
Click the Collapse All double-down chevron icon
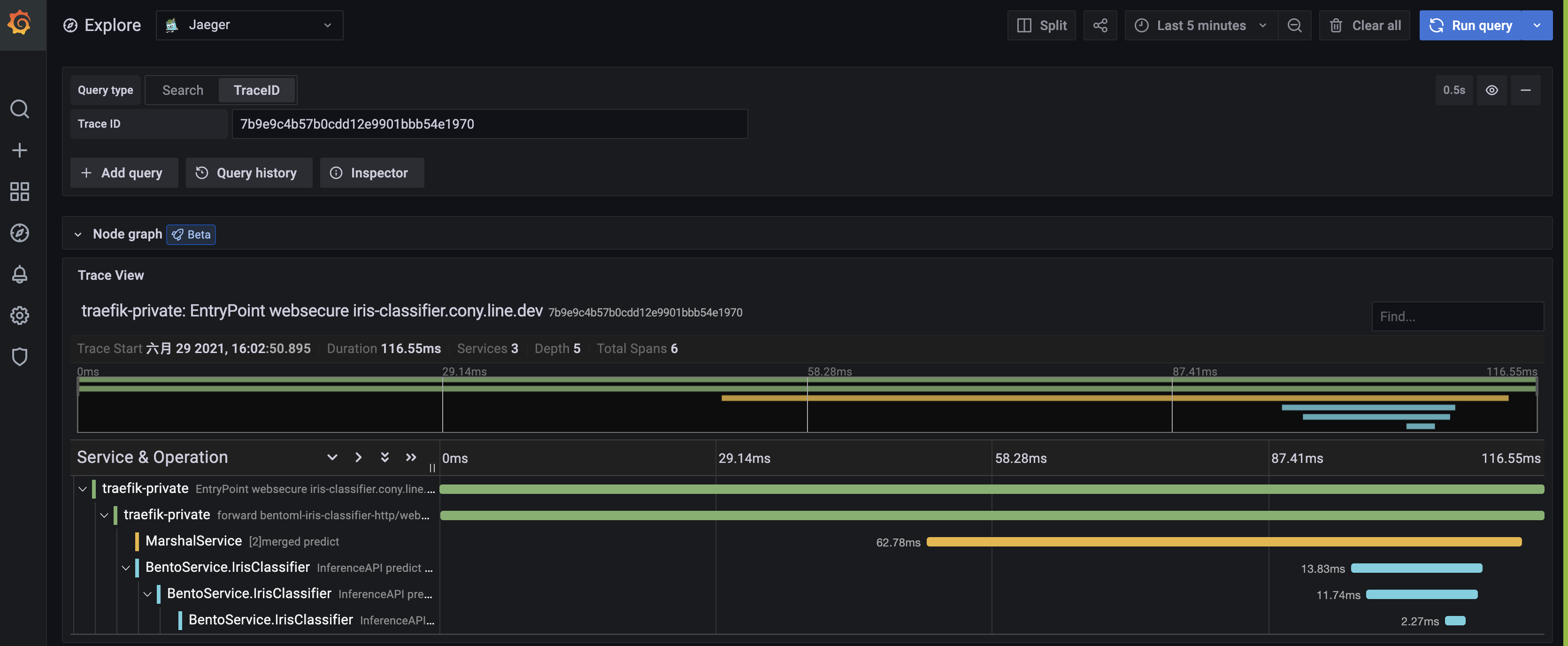(x=384, y=457)
